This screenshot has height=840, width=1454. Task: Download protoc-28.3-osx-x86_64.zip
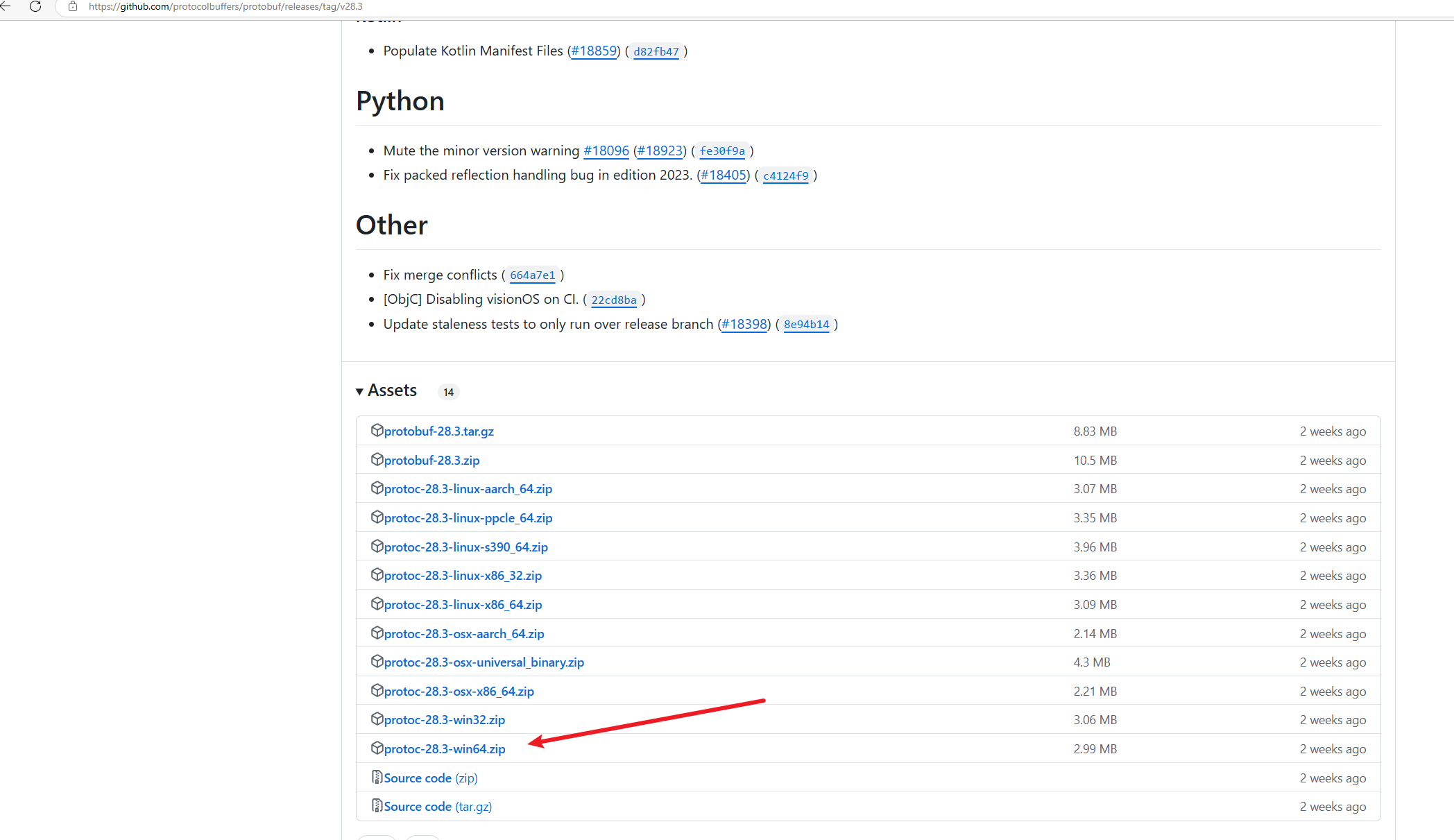(459, 692)
